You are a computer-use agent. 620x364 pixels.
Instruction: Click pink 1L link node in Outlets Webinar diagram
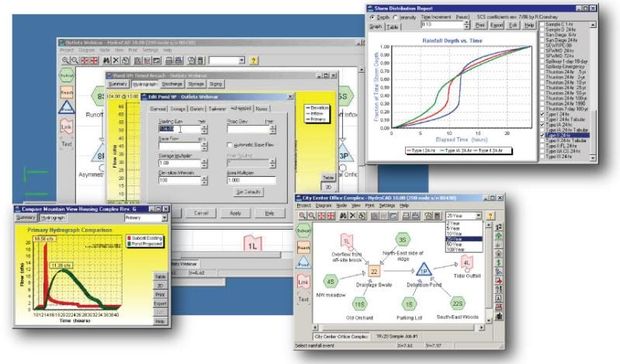(253, 244)
